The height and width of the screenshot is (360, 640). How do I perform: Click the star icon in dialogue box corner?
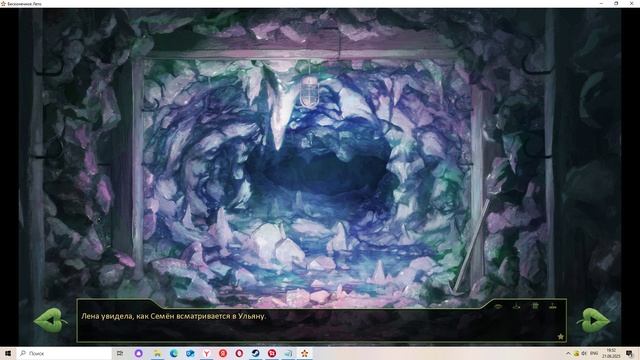(560, 336)
